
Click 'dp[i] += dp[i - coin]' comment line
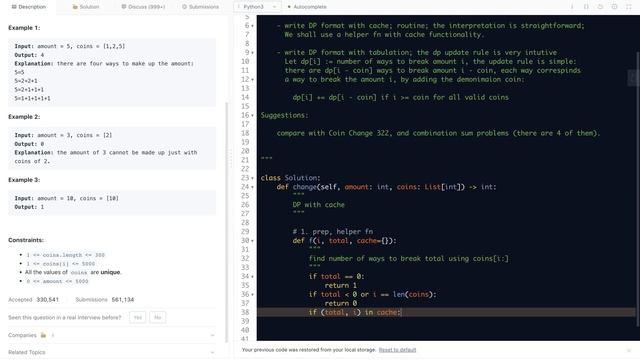pos(400,98)
